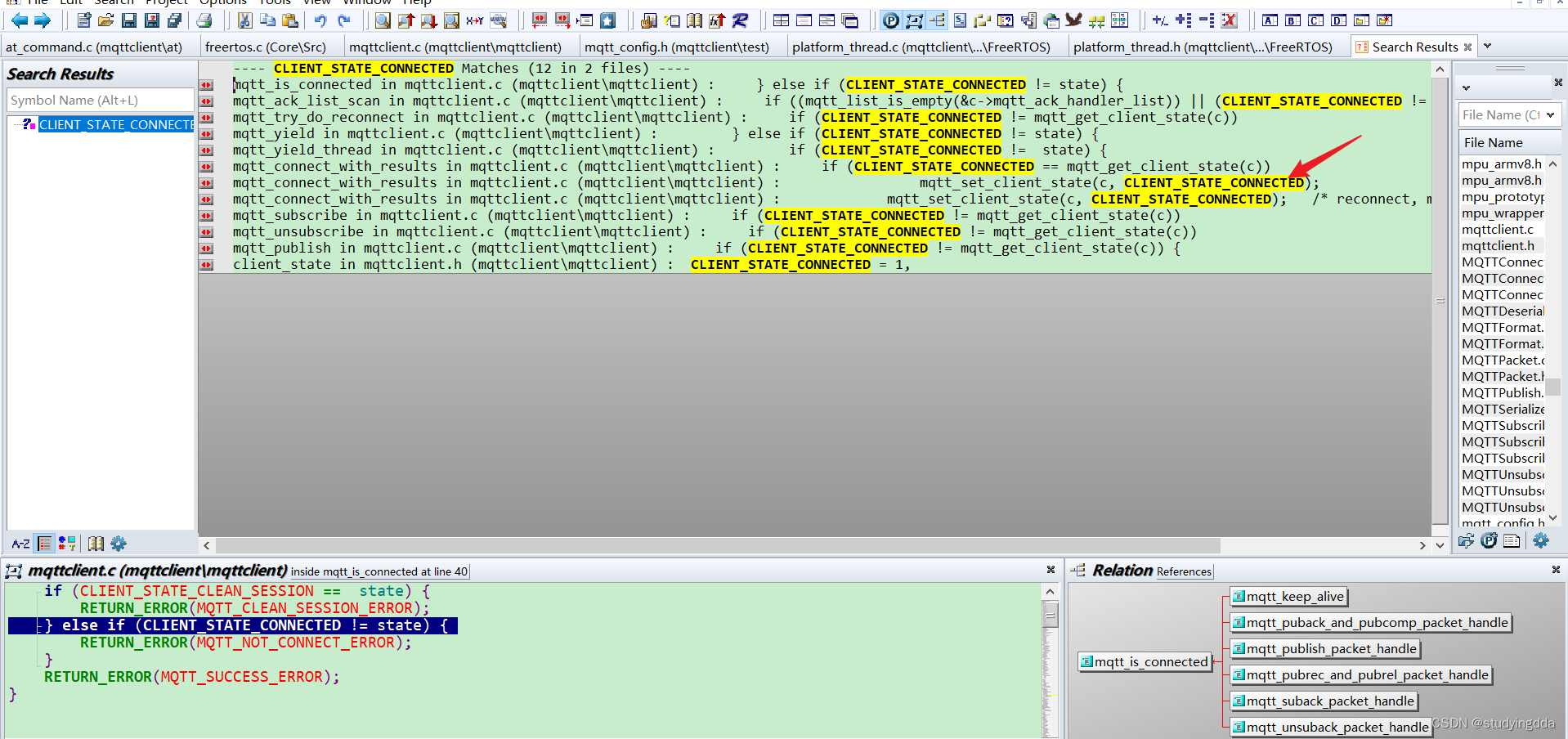Click the source link marker beside mqtt_yield_thread result
Image resolution: width=1568 pixels, height=739 pixels.
click(x=207, y=150)
